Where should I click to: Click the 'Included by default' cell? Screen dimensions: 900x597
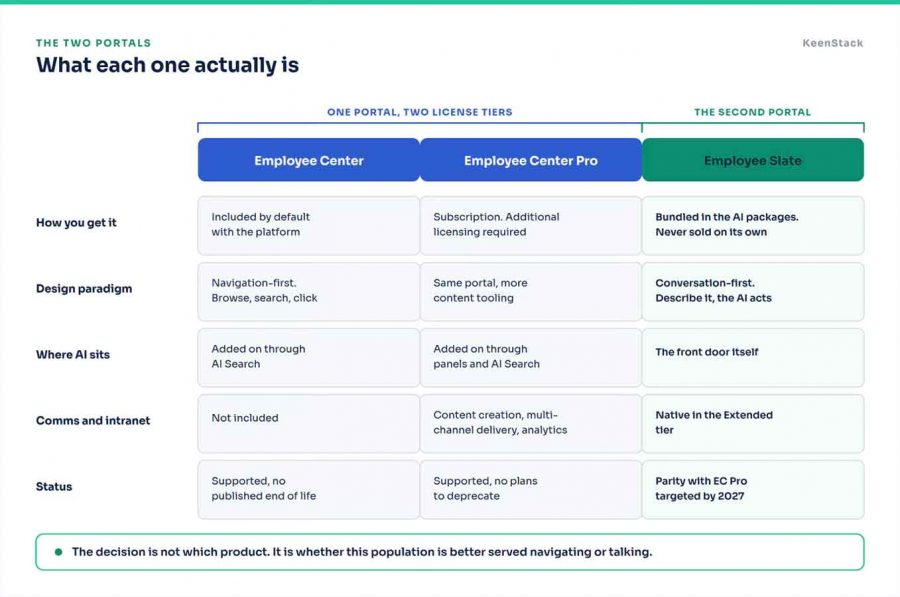pos(309,226)
